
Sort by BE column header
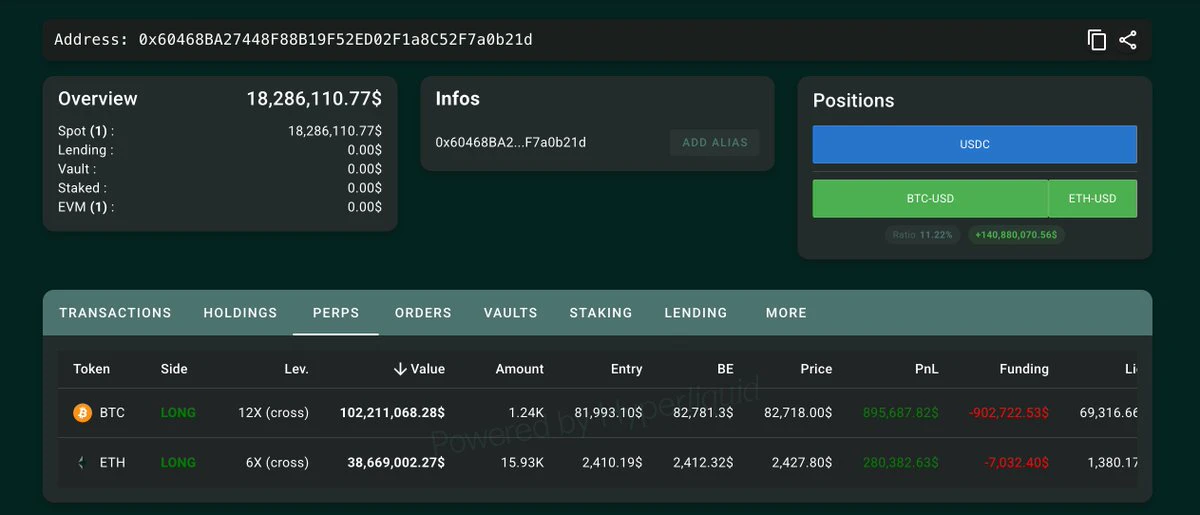pos(725,369)
